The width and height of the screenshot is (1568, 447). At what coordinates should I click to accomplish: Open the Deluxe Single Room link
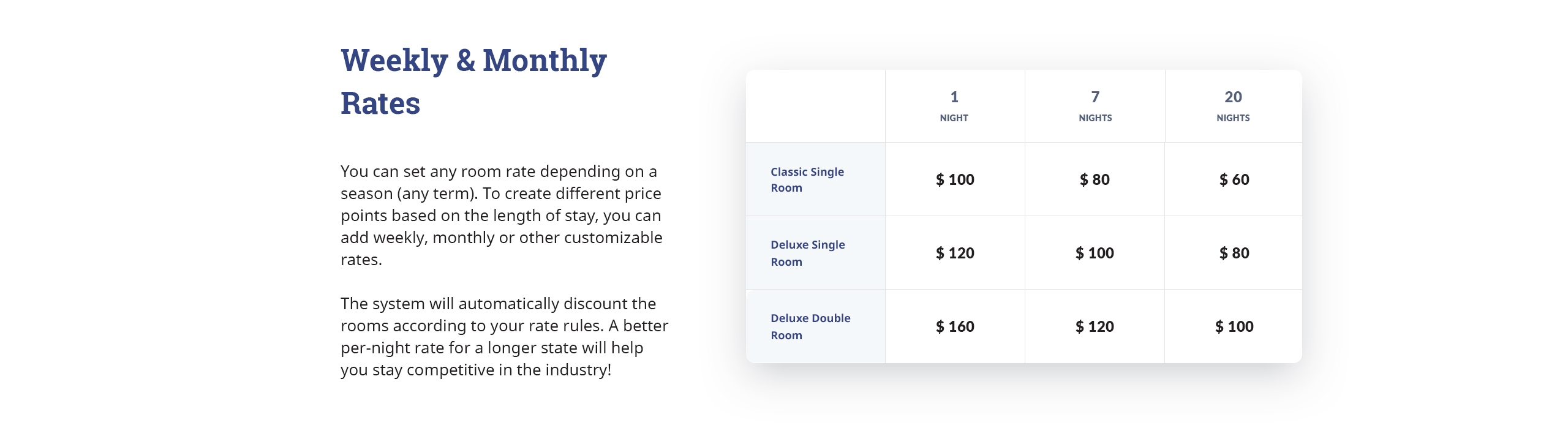[x=807, y=253]
